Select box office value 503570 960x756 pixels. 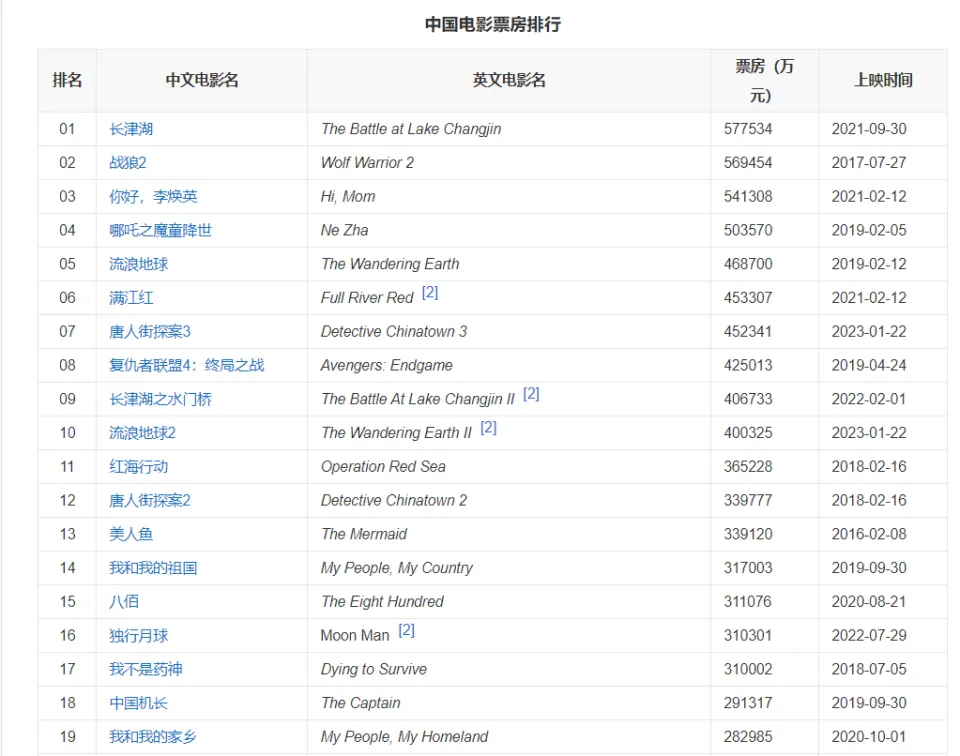(x=748, y=230)
